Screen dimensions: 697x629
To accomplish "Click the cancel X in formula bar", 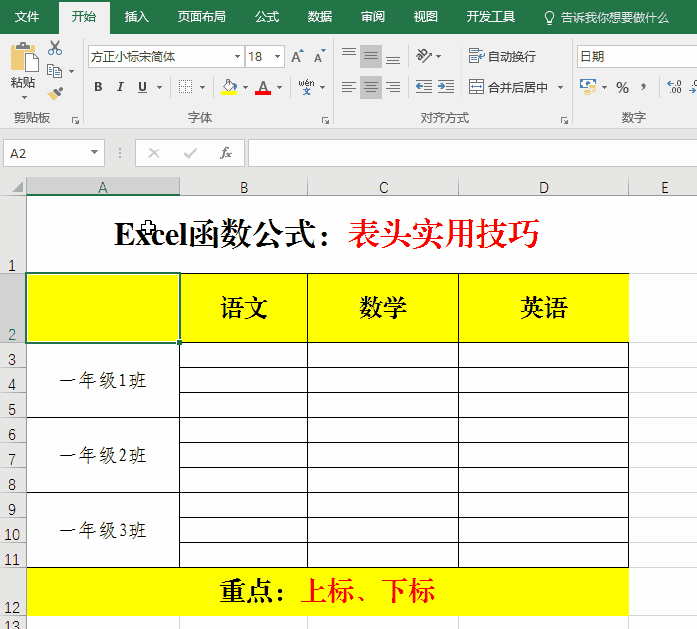I will 154,153.
